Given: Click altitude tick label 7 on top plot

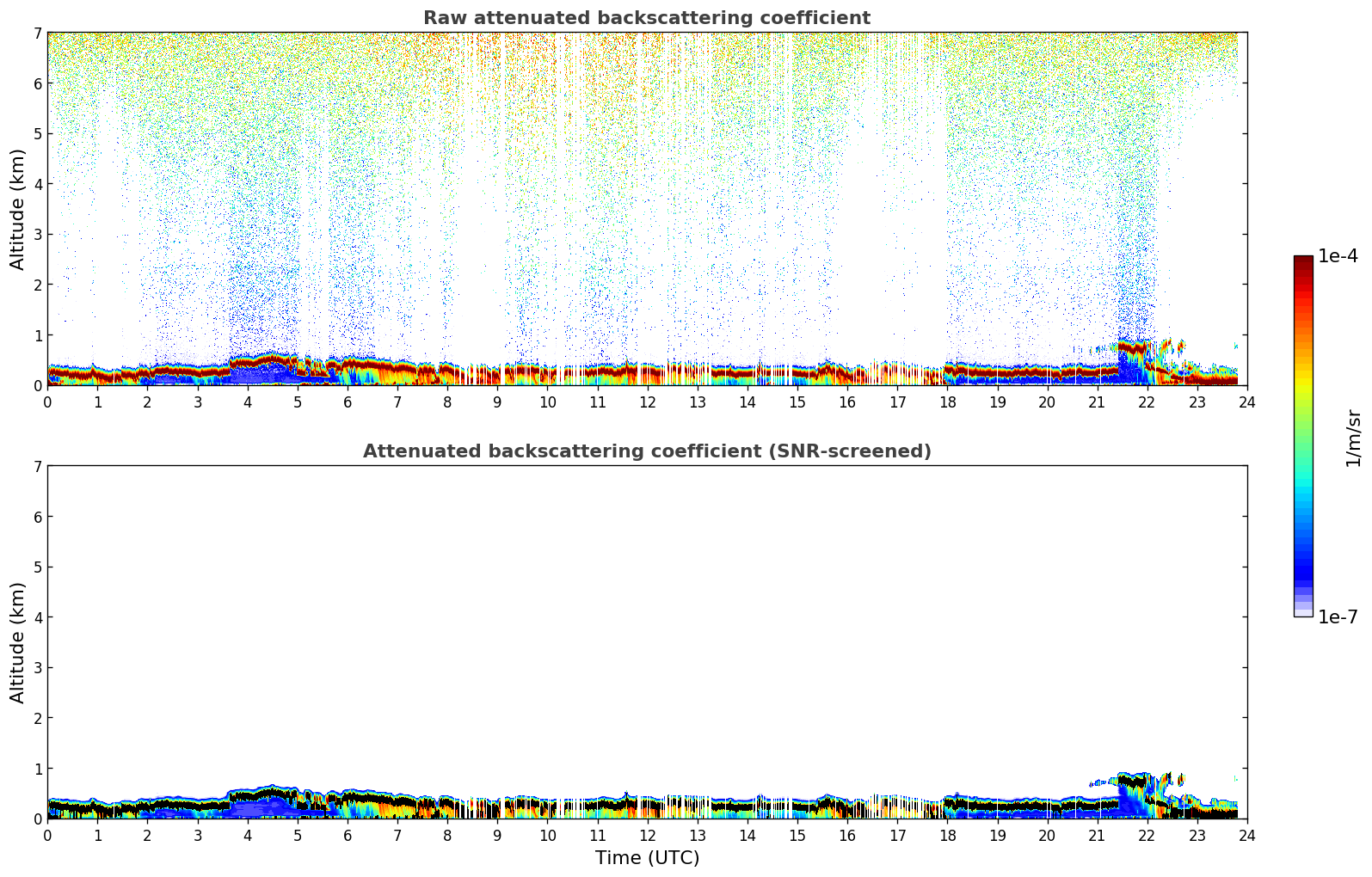Looking at the screenshot, I should click(x=37, y=33).
